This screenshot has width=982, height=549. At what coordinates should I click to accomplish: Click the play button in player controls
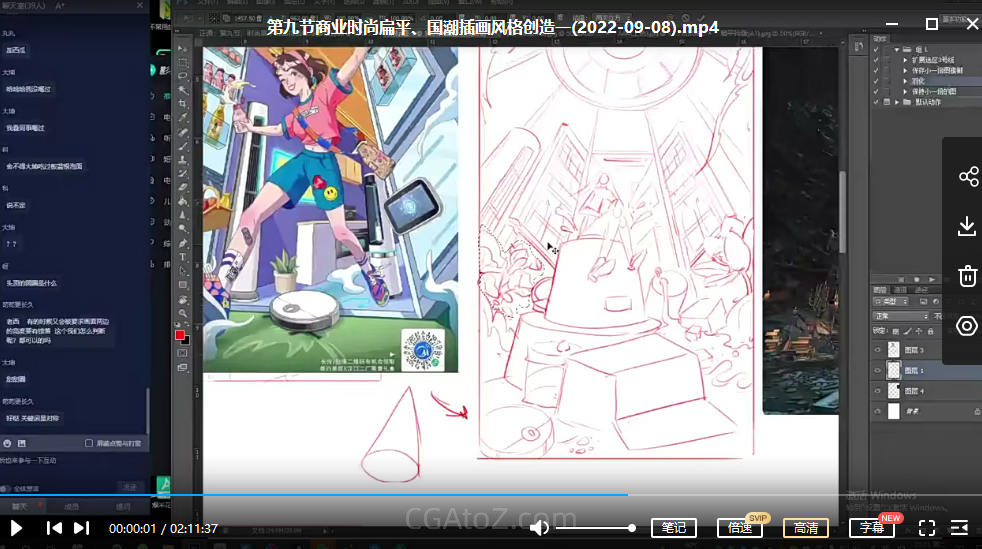pos(16,528)
